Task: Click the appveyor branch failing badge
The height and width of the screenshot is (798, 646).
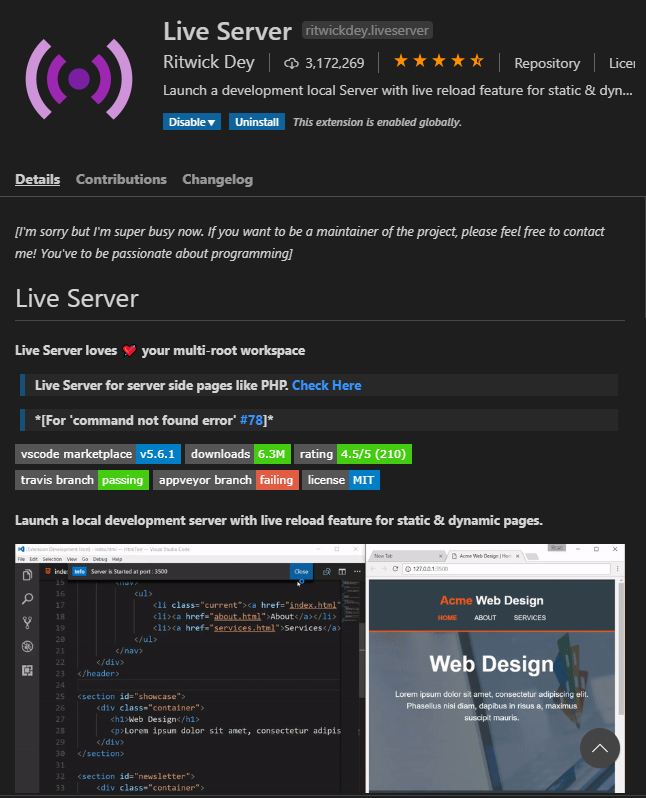Action: (x=226, y=480)
